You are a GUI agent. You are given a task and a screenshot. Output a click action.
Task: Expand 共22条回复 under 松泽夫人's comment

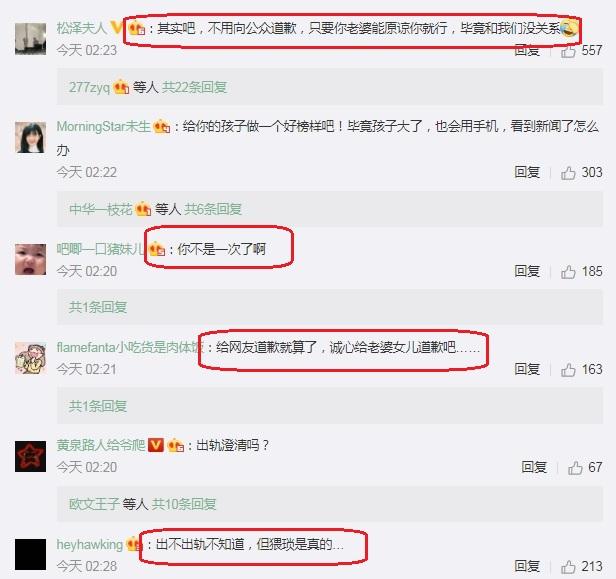click(194, 87)
